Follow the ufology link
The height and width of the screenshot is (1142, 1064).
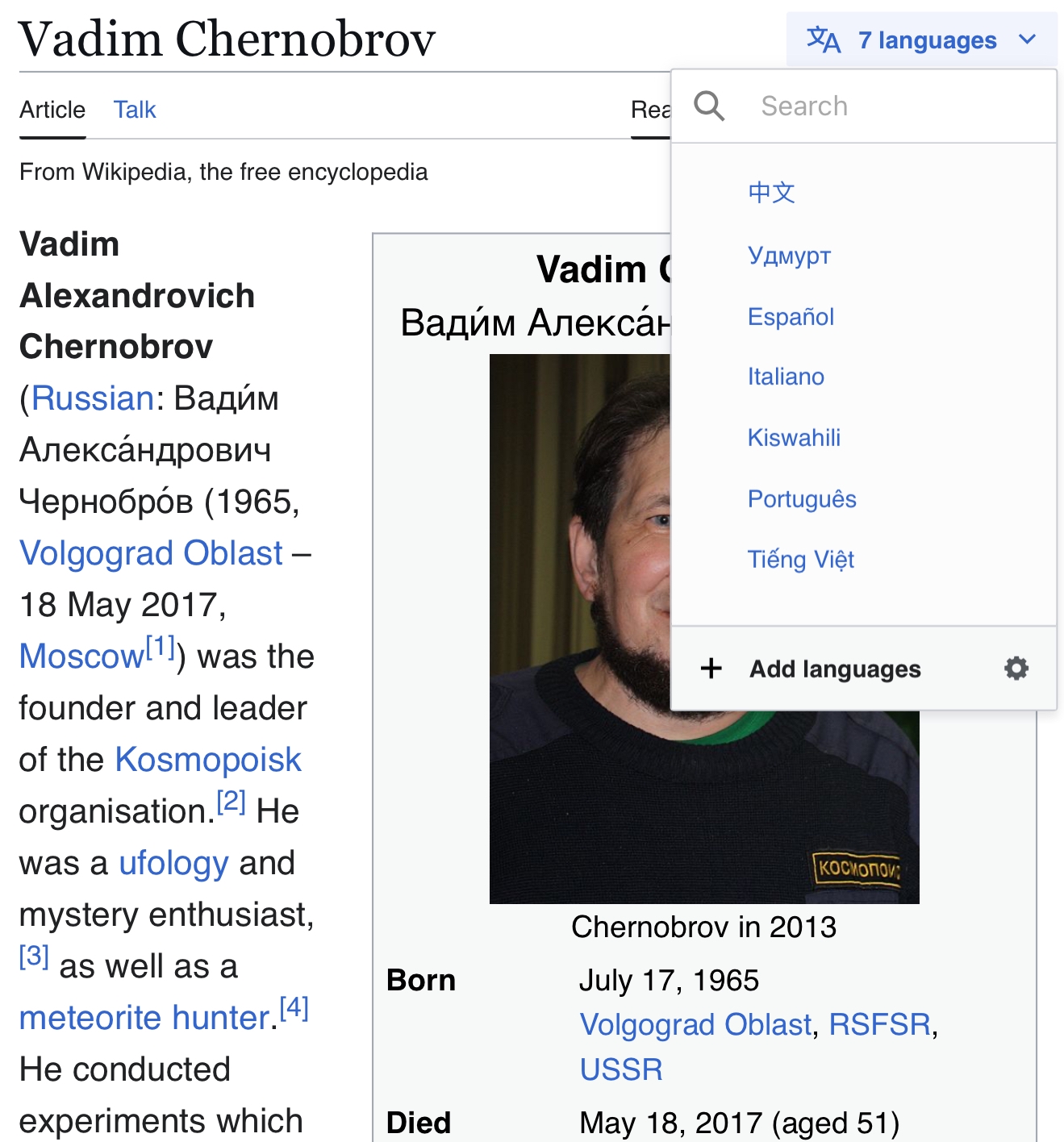tap(173, 864)
